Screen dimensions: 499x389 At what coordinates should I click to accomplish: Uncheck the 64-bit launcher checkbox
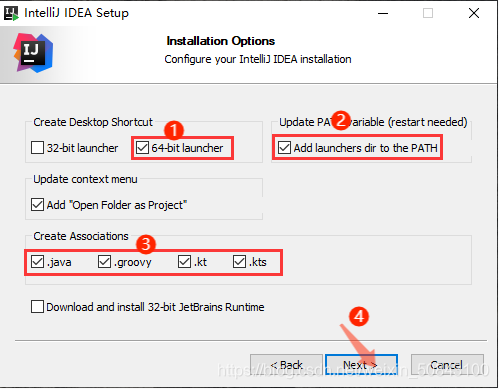142,147
